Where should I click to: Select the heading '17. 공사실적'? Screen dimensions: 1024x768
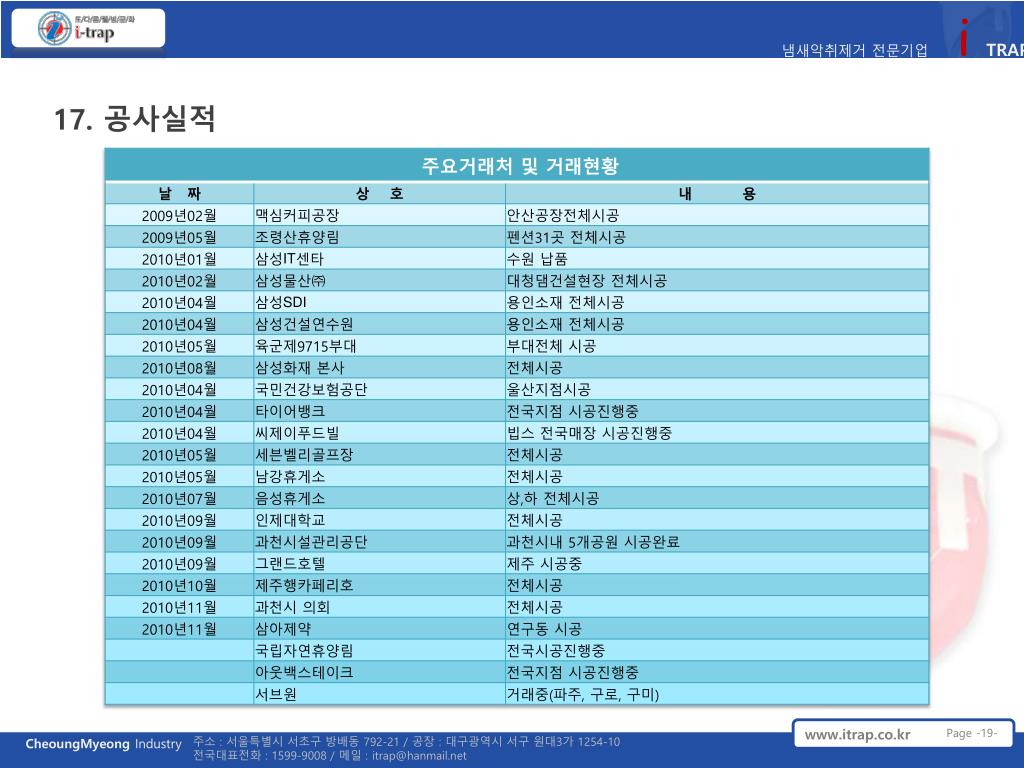(x=135, y=118)
